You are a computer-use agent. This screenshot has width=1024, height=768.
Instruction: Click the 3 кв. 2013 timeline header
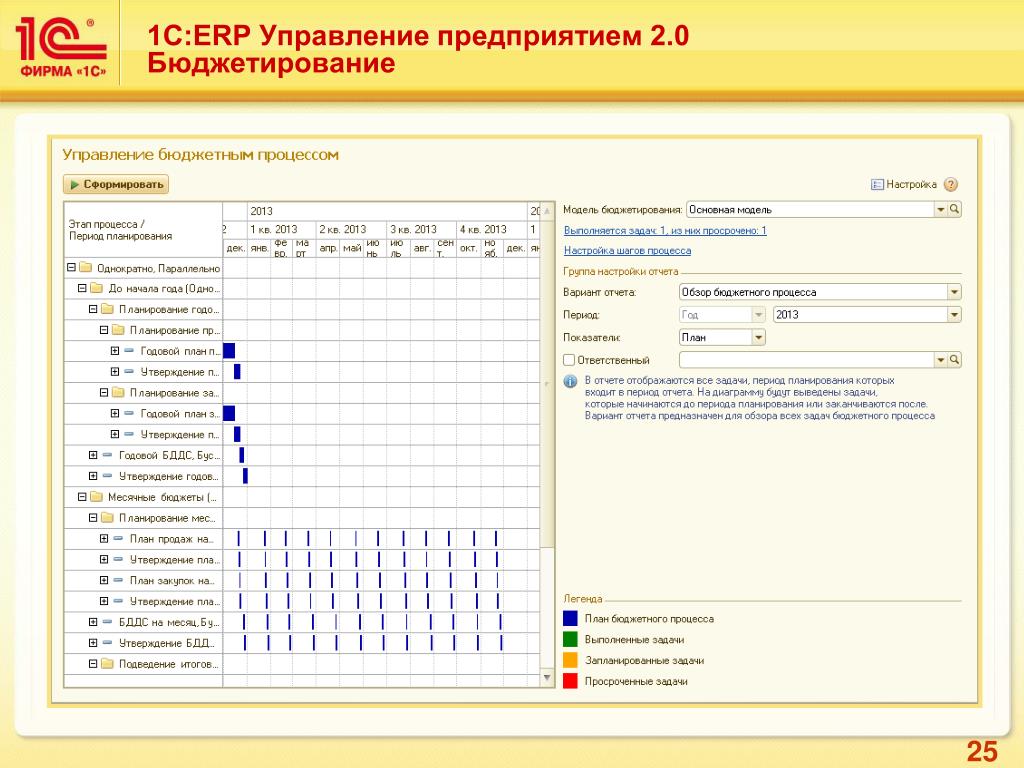tap(421, 229)
